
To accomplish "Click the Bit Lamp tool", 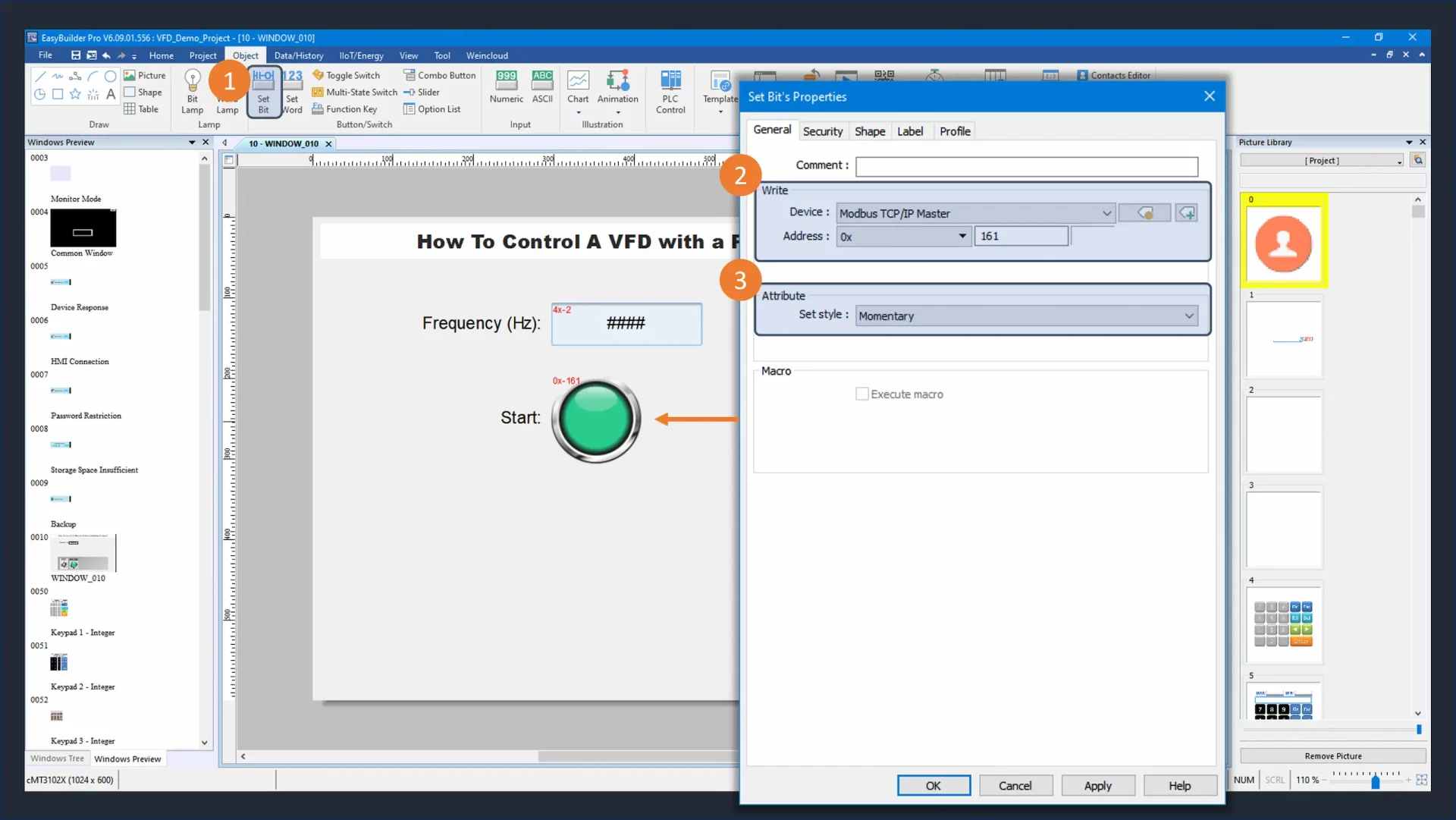I will [192, 91].
